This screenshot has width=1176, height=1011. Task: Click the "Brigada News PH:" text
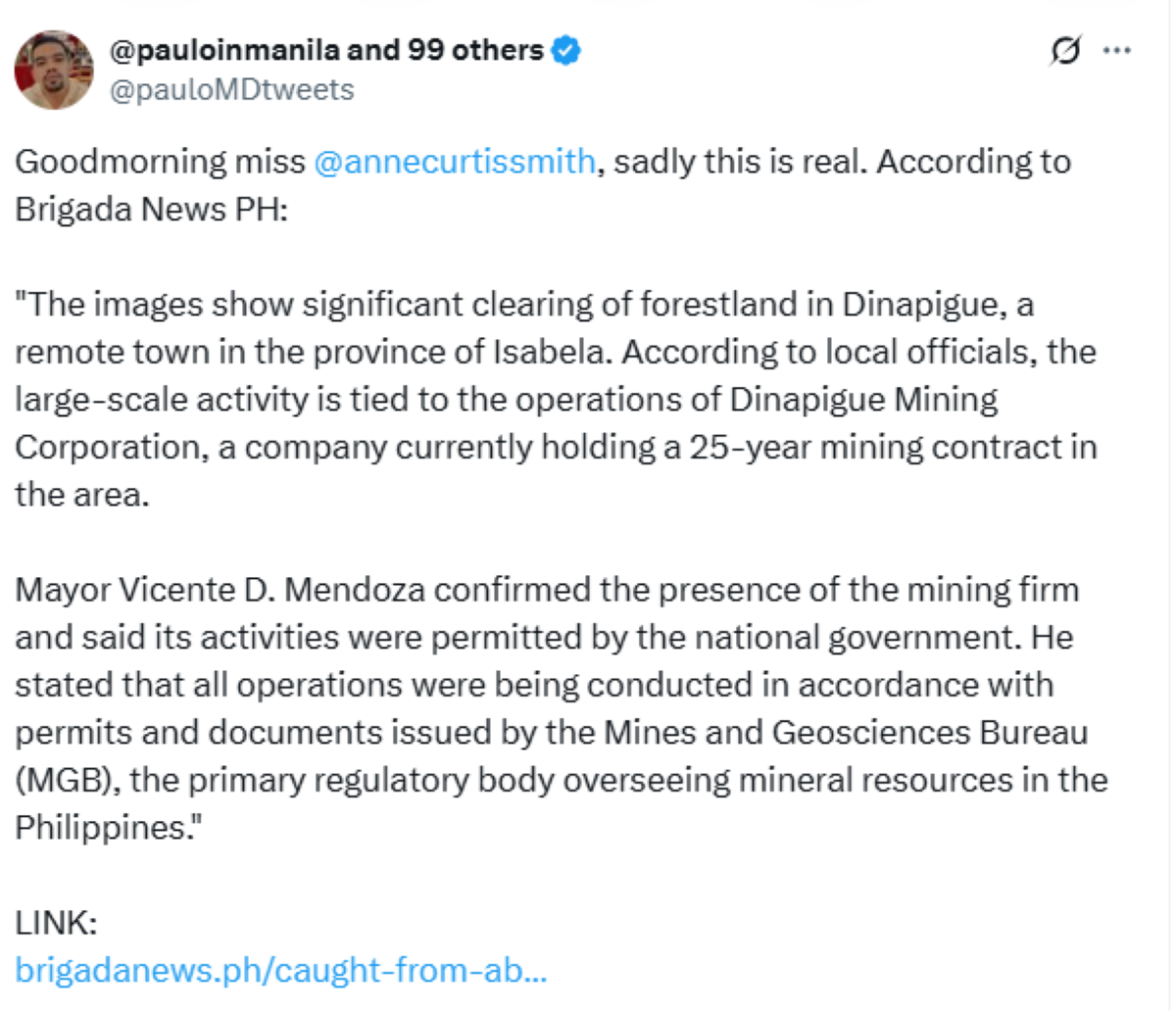pos(152,209)
